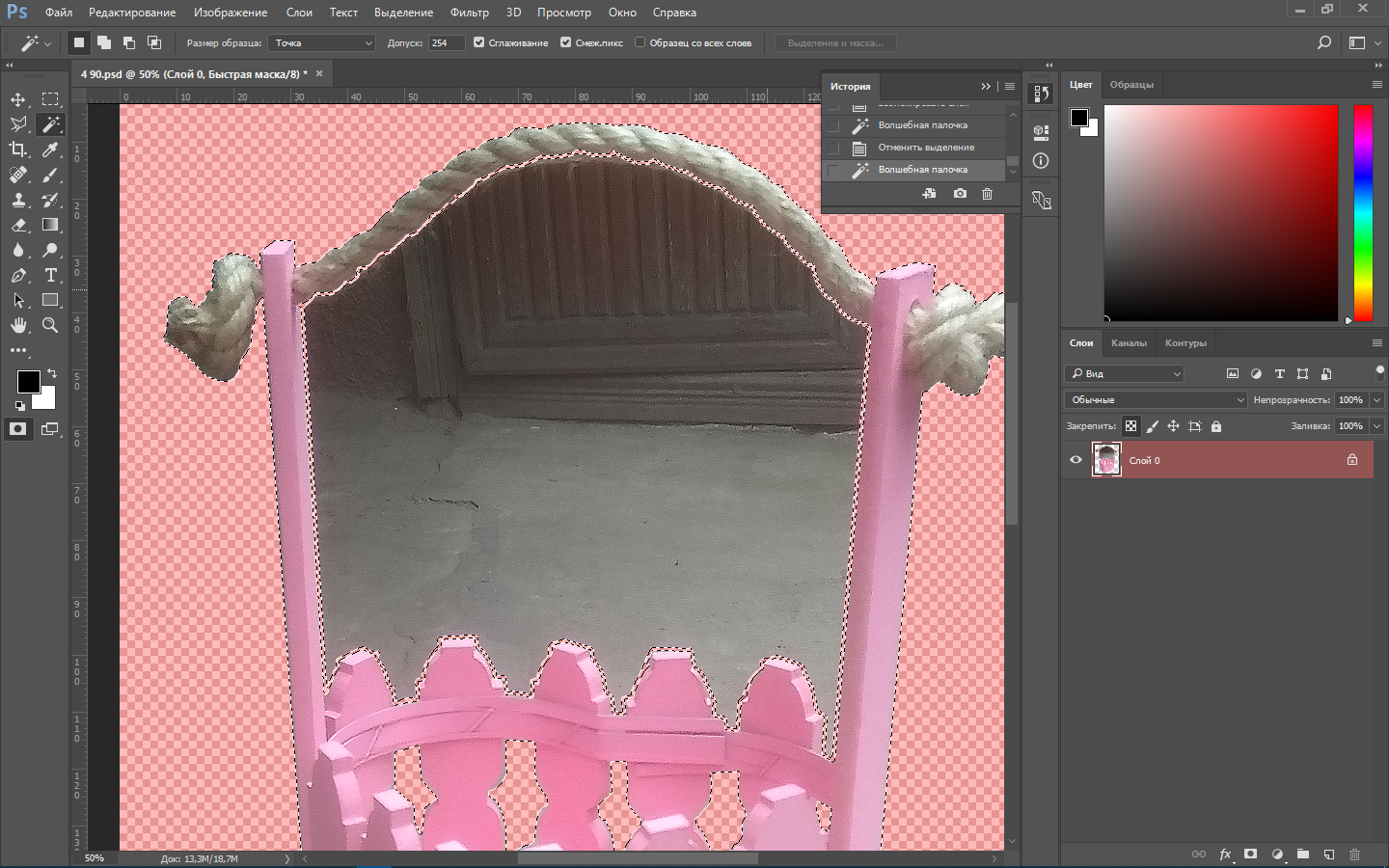Open the tool preset picker arrow

pos(47,43)
